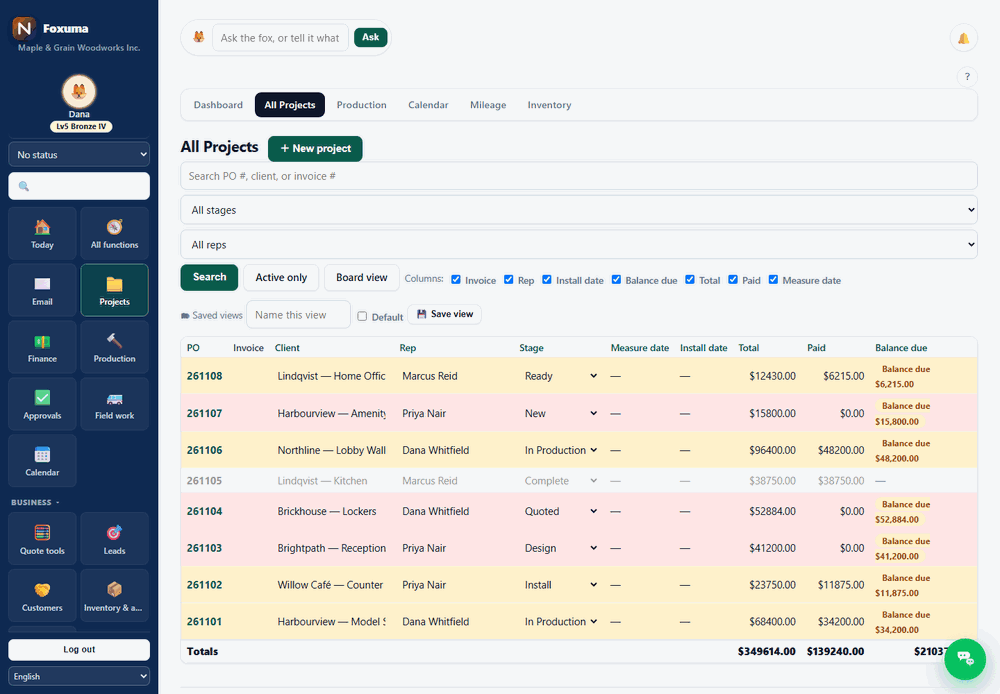Open the help question mark

[x=967, y=77]
